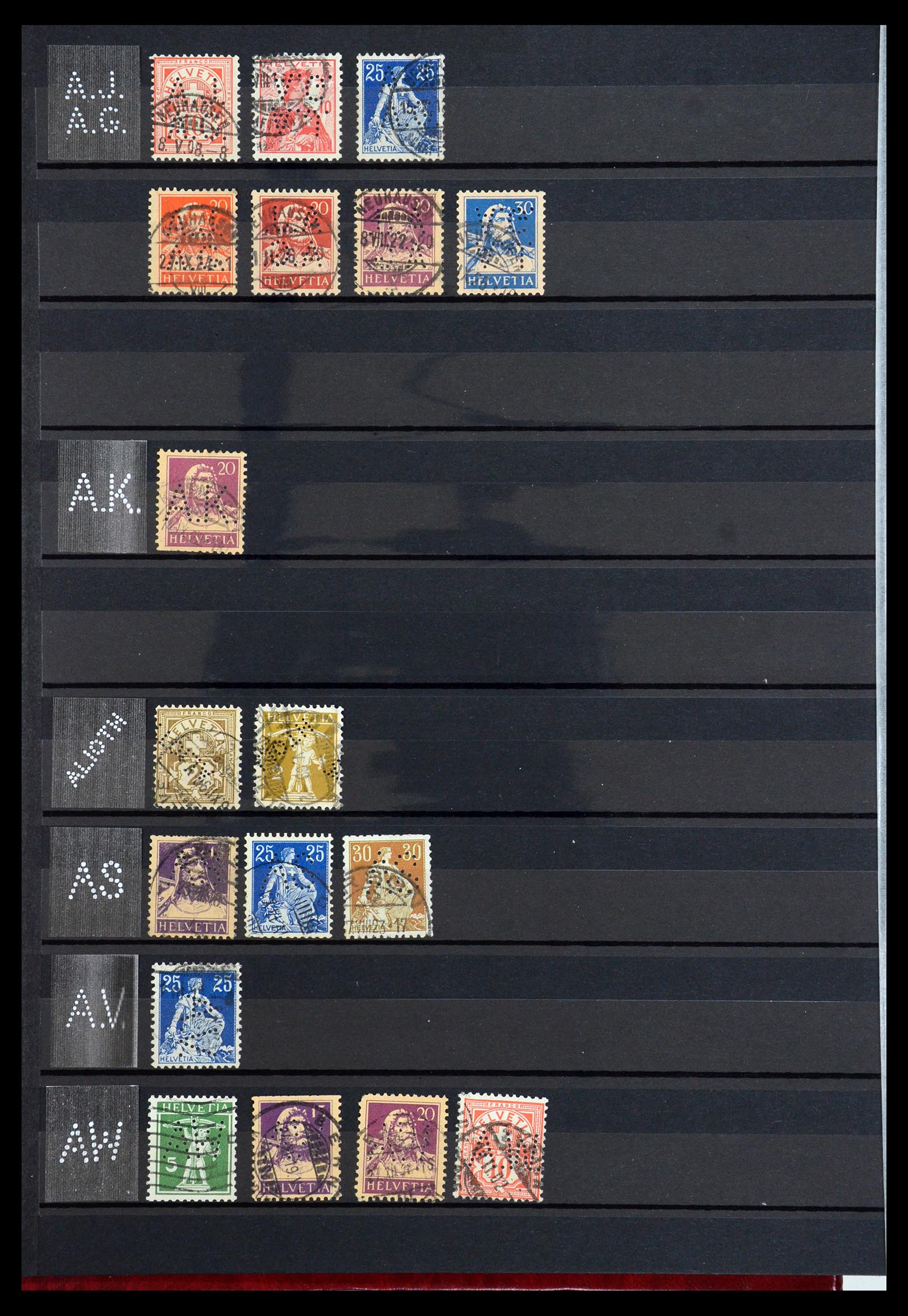Select the purple 20 stamp beside A.K. label
908x1316 pixels.
click(201, 501)
